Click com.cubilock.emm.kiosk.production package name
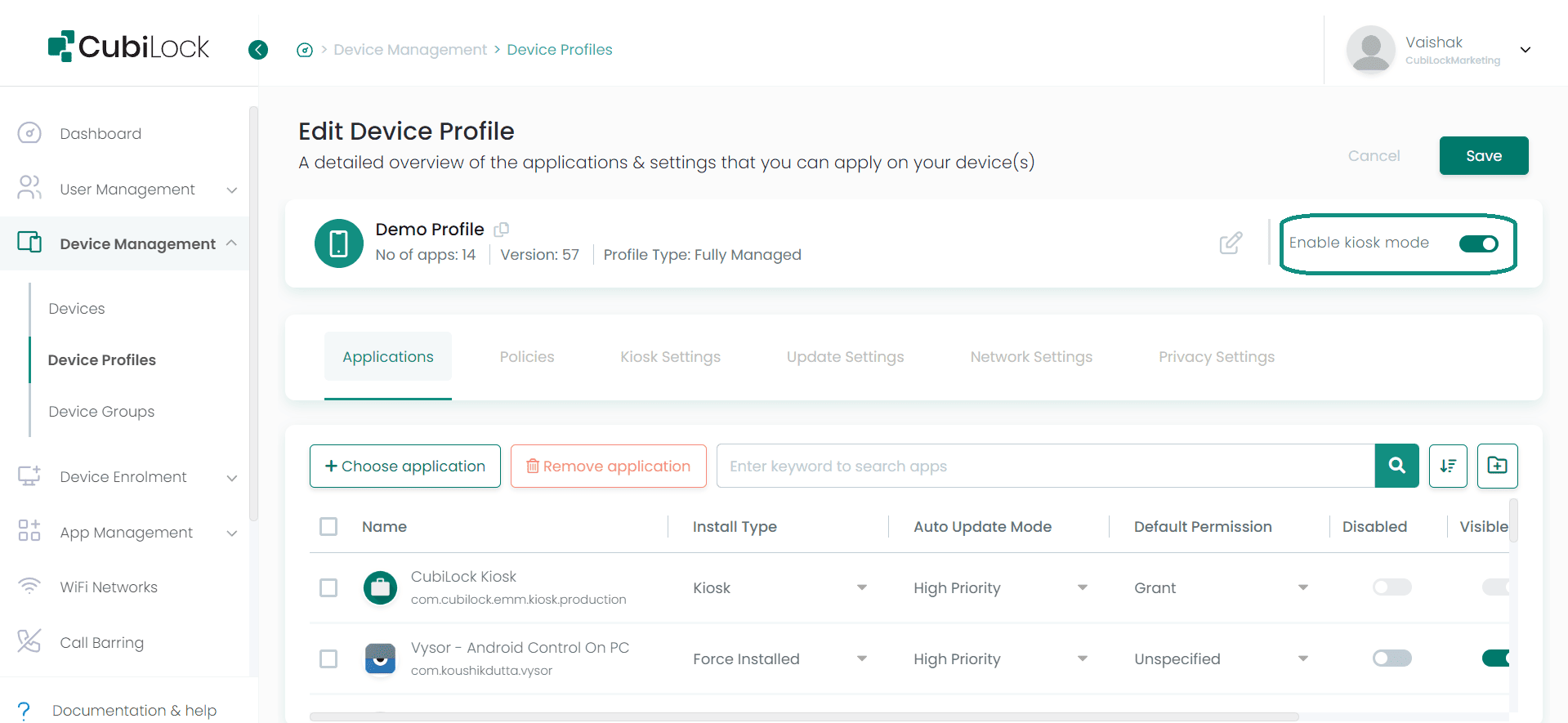The height and width of the screenshot is (723, 1568). pos(518,600)
